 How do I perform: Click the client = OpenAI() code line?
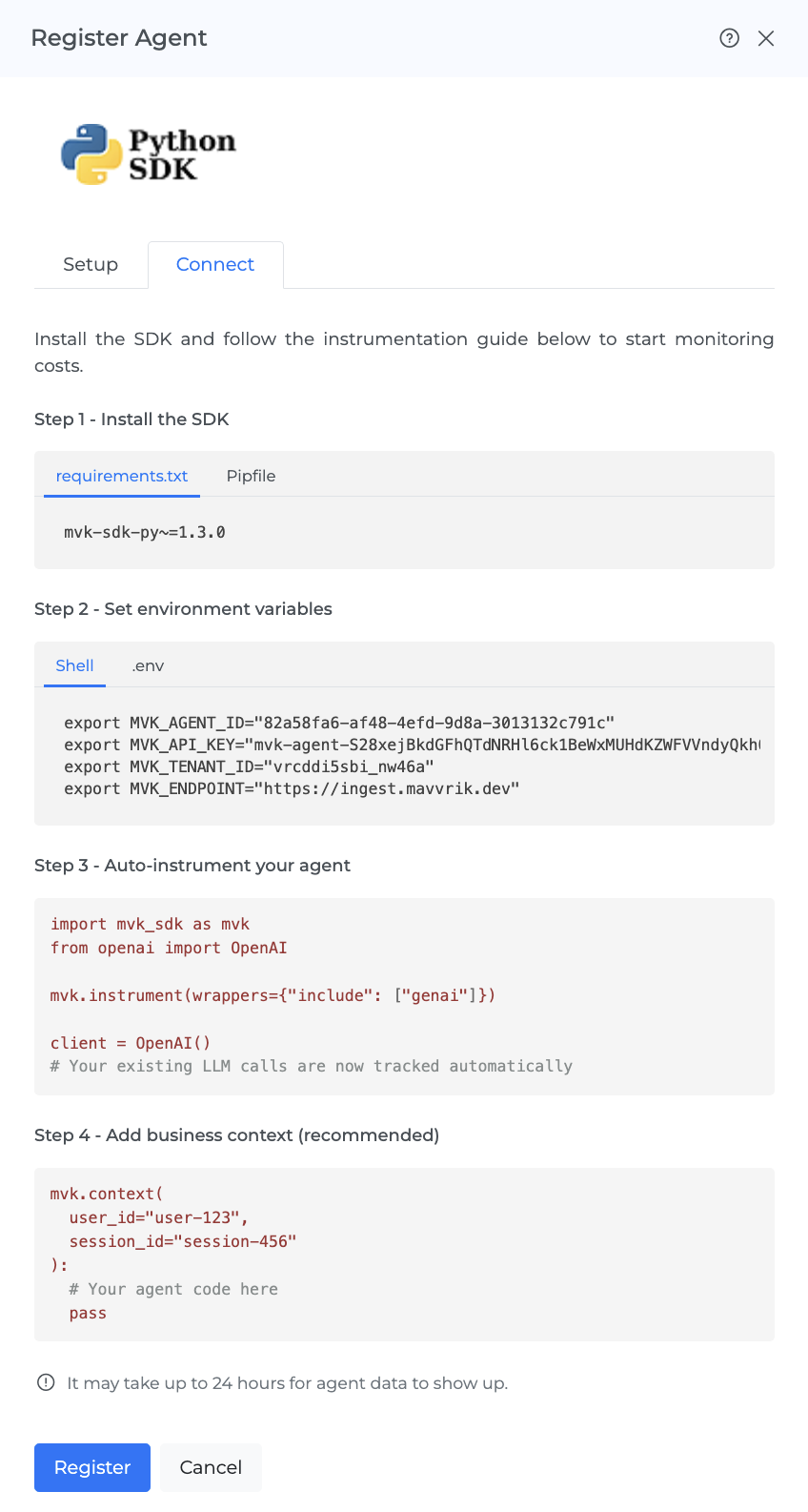tap(131, 1043)
